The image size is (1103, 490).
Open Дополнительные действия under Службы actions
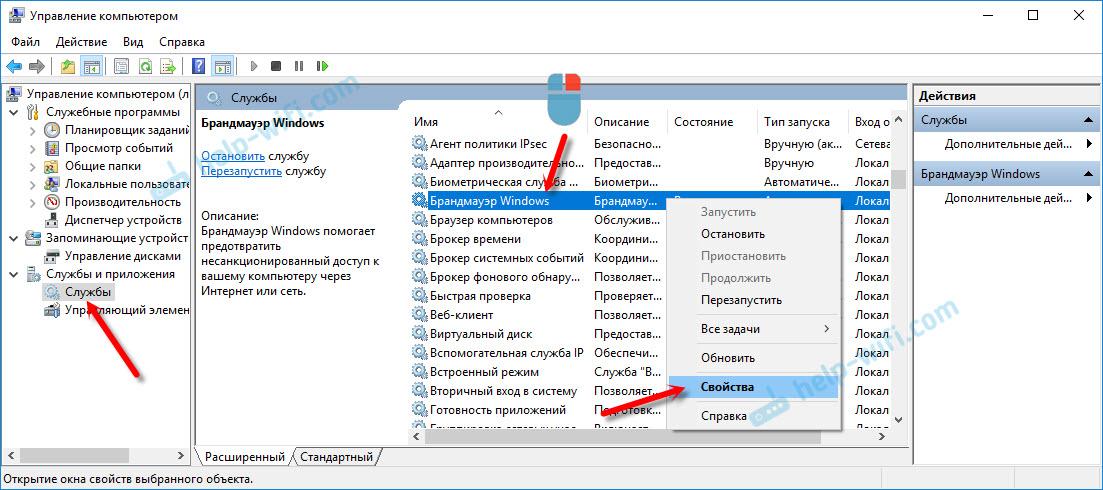pyautogui.click(x=1008, y=144)
